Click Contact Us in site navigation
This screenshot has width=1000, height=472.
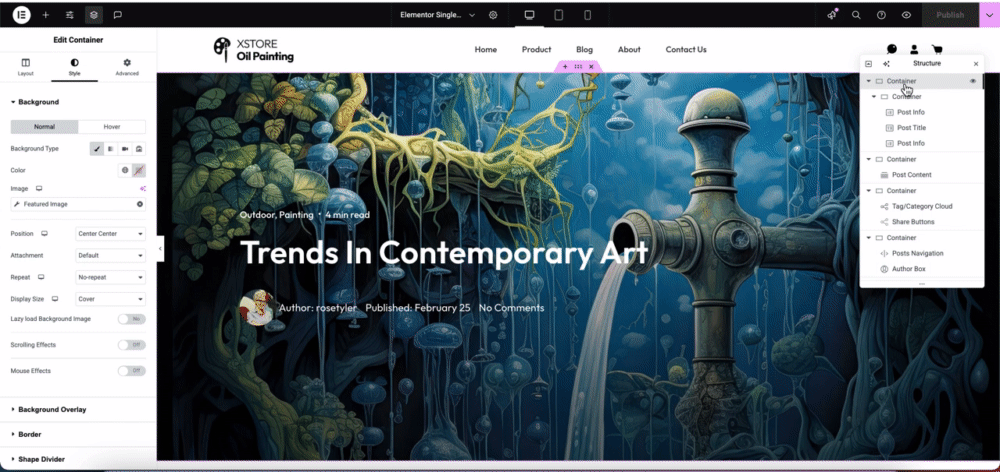686,50
